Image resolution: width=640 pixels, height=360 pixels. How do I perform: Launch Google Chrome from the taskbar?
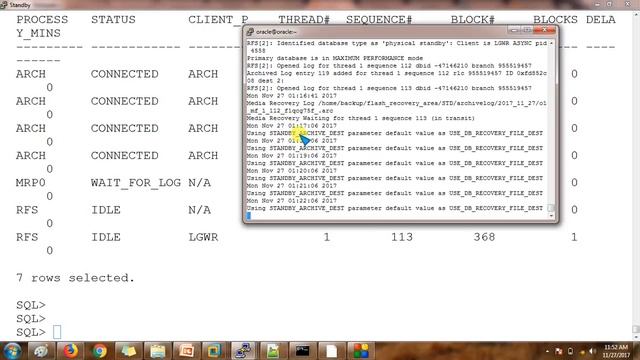pyautogui.click(x=99, y=351)
